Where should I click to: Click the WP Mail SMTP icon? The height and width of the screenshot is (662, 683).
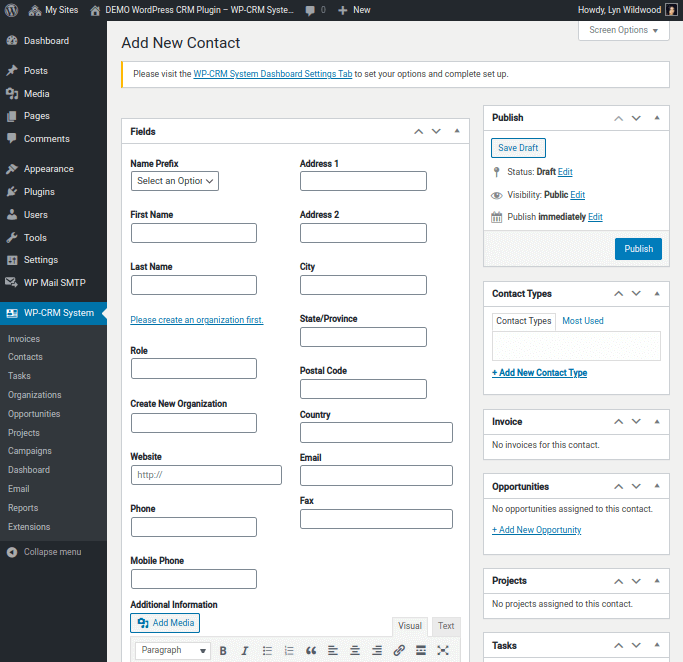point(12,283)
